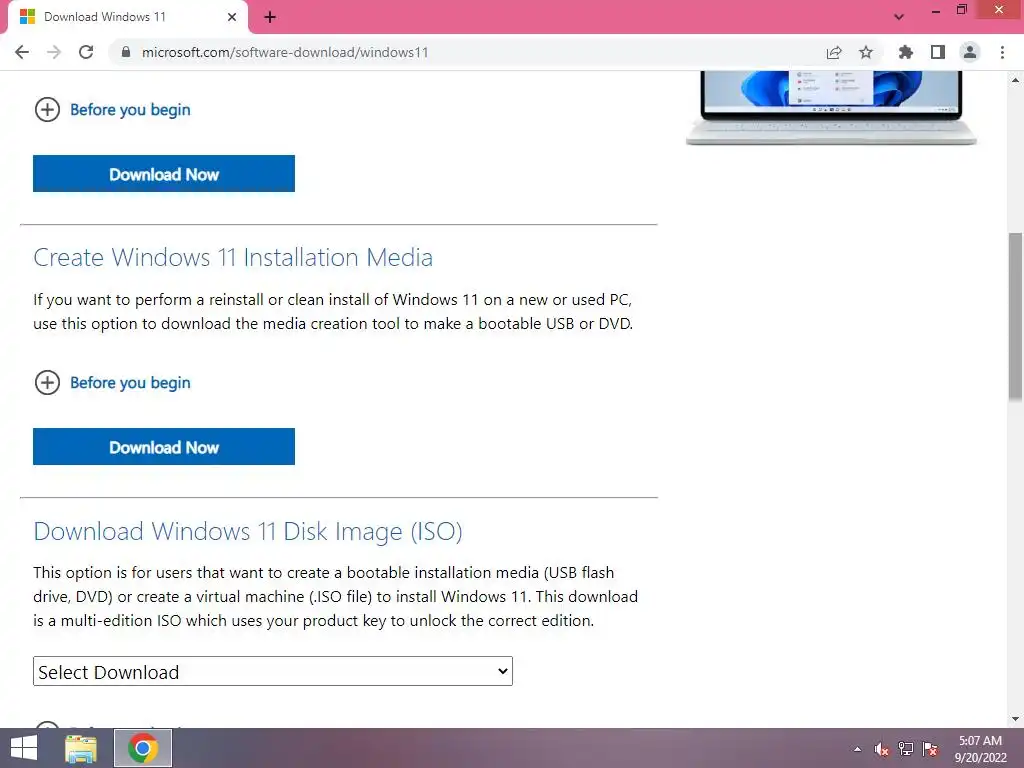Click the Microsoft logo favicon on tab
The width and height of the screenshot is (1024, 768).
(x=27, y=17)
